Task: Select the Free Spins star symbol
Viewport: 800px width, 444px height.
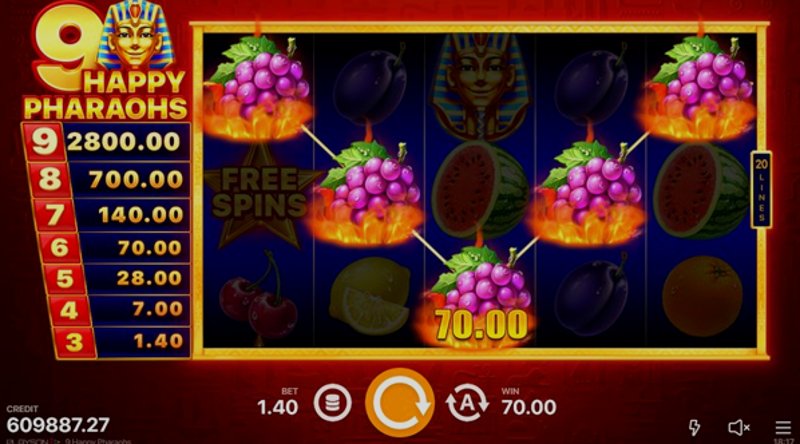Action: pyautogui.click(x=259, y=195)
